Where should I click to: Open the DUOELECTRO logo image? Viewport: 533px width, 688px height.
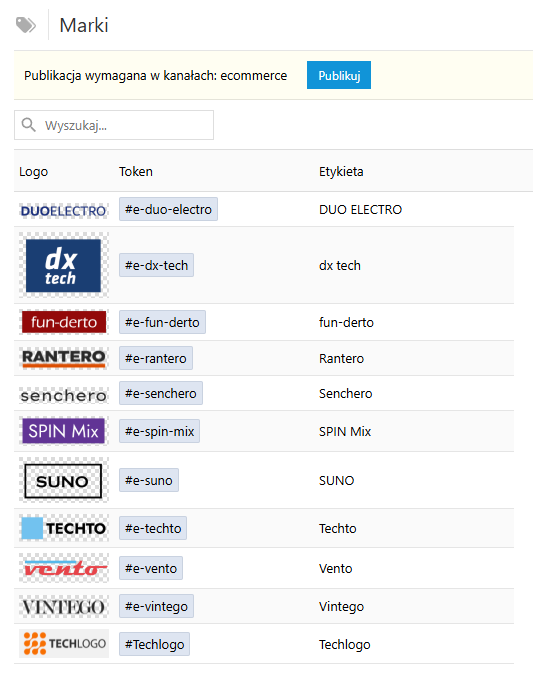tap(64, 211)
